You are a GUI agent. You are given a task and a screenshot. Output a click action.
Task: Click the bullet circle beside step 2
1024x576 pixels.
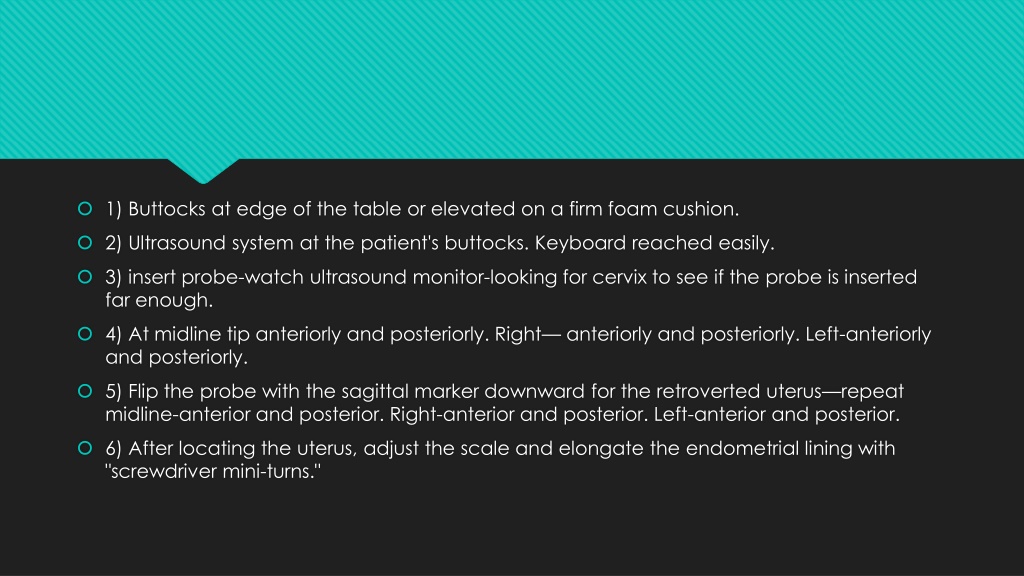[x=85, y=242]
